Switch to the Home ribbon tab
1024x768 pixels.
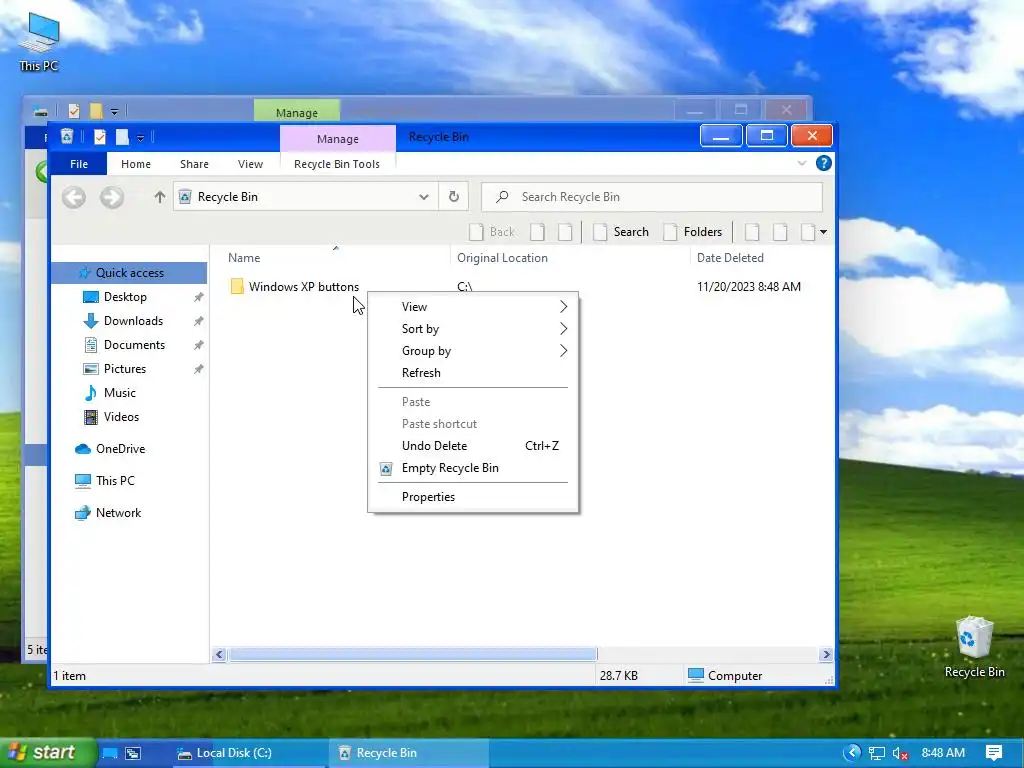click(136, 164)
